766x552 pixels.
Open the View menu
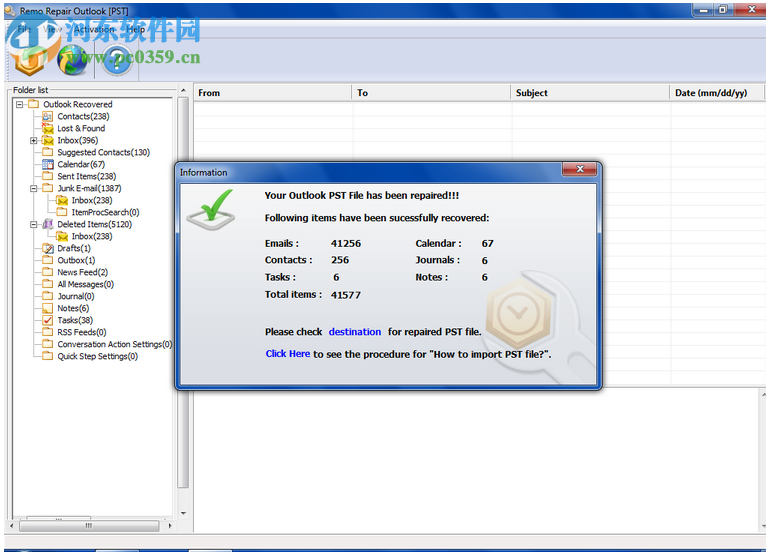[52, 29]
